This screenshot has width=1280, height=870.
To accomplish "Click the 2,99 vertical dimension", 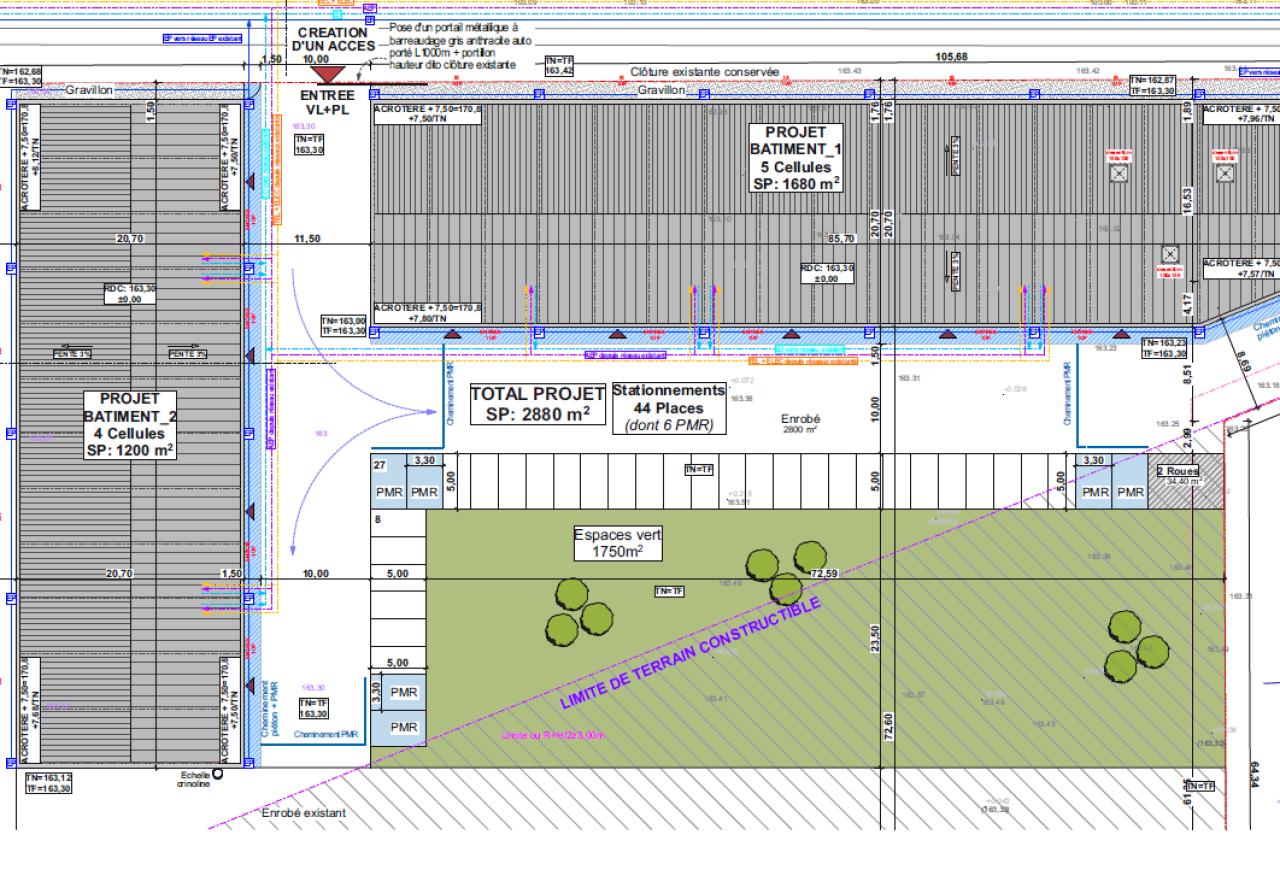I will coord(1188,438).
